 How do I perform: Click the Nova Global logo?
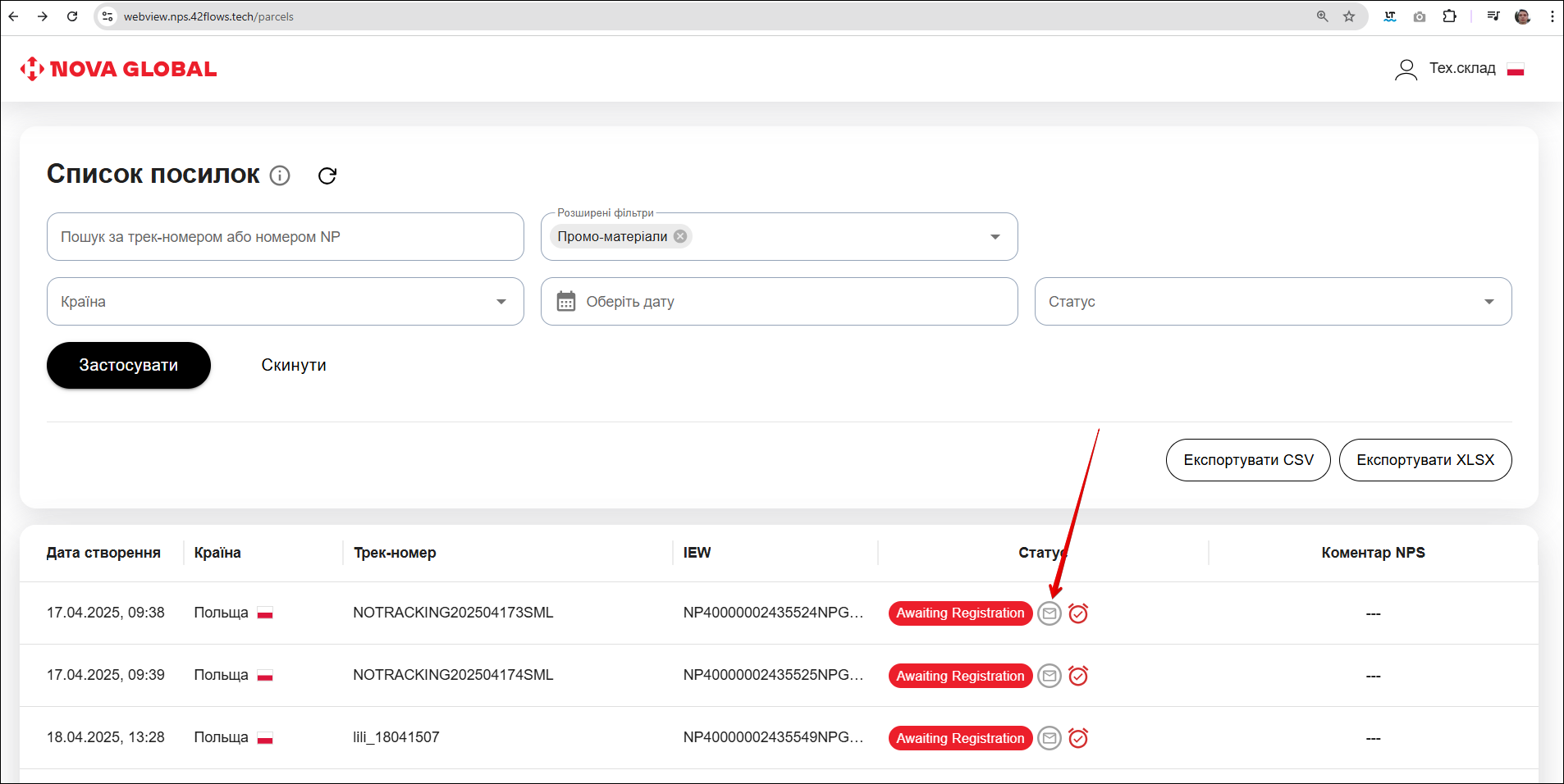[x=119, y=69]
